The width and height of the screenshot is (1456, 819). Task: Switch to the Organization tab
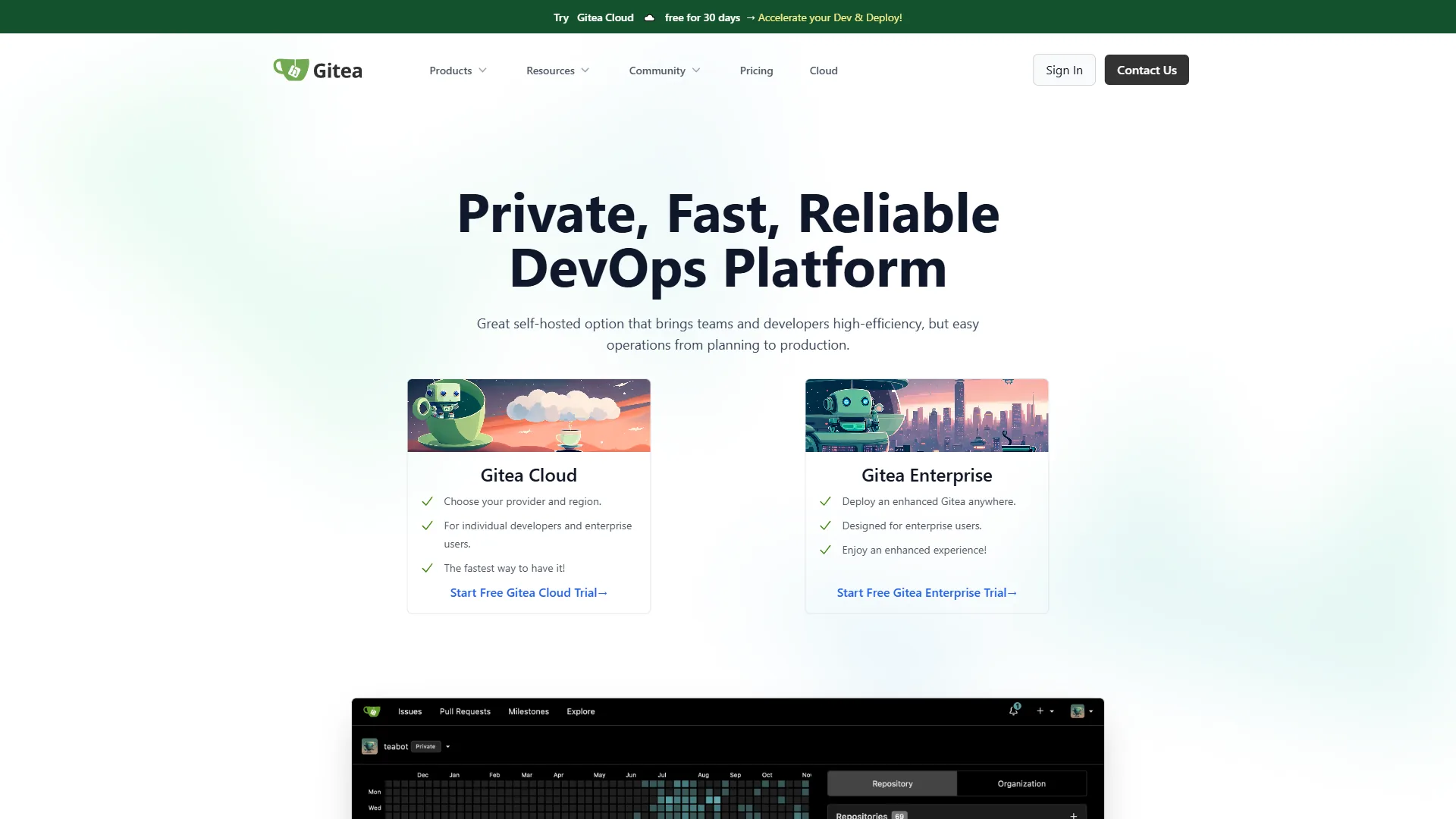point(1021,783)
